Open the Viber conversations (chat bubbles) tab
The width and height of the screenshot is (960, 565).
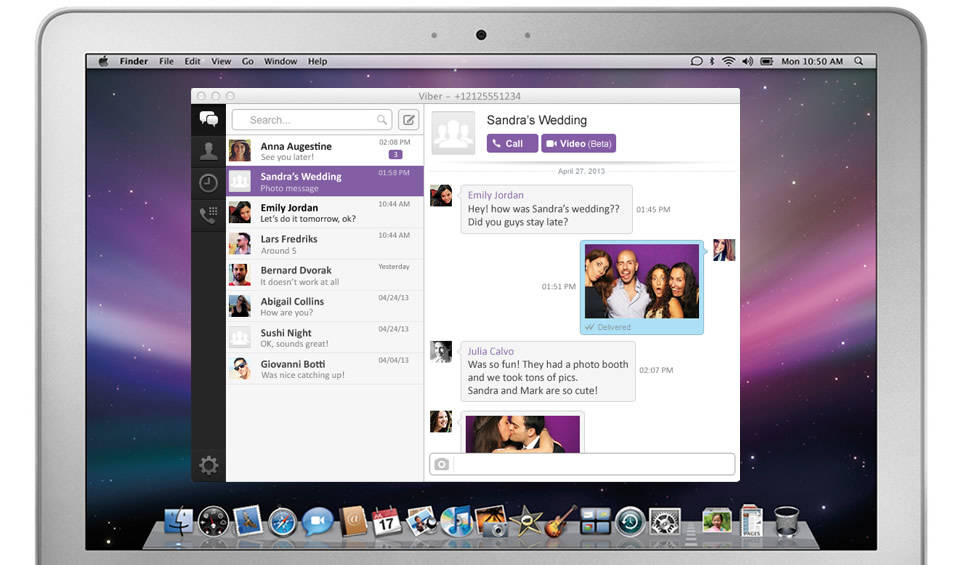pos(208,119)
